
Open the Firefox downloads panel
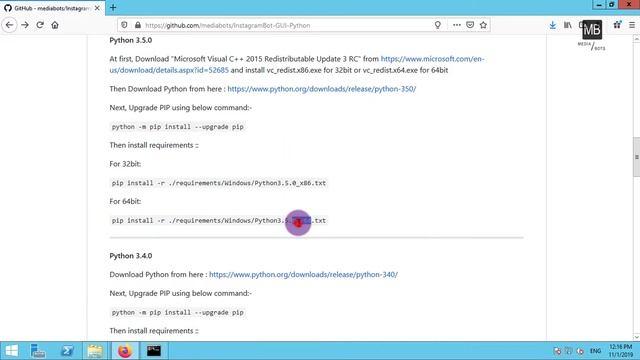552,25
